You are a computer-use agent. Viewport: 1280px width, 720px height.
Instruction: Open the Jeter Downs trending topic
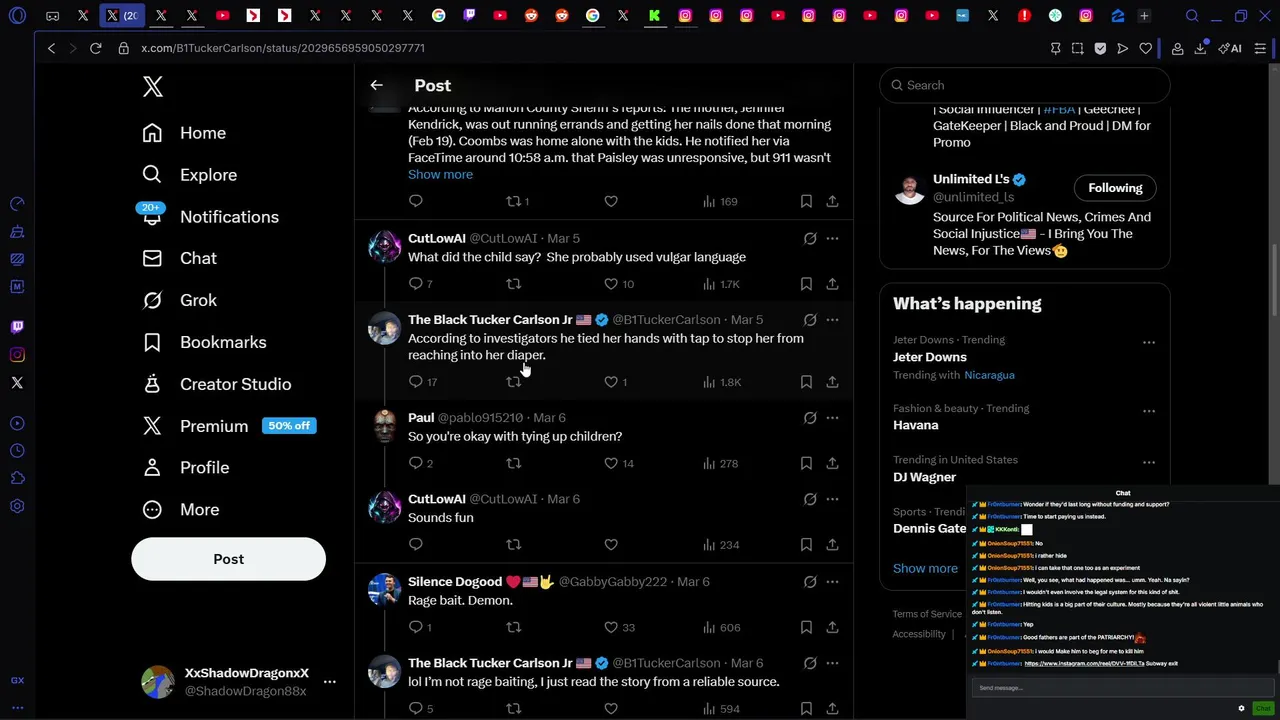click(x=930, y=357)
